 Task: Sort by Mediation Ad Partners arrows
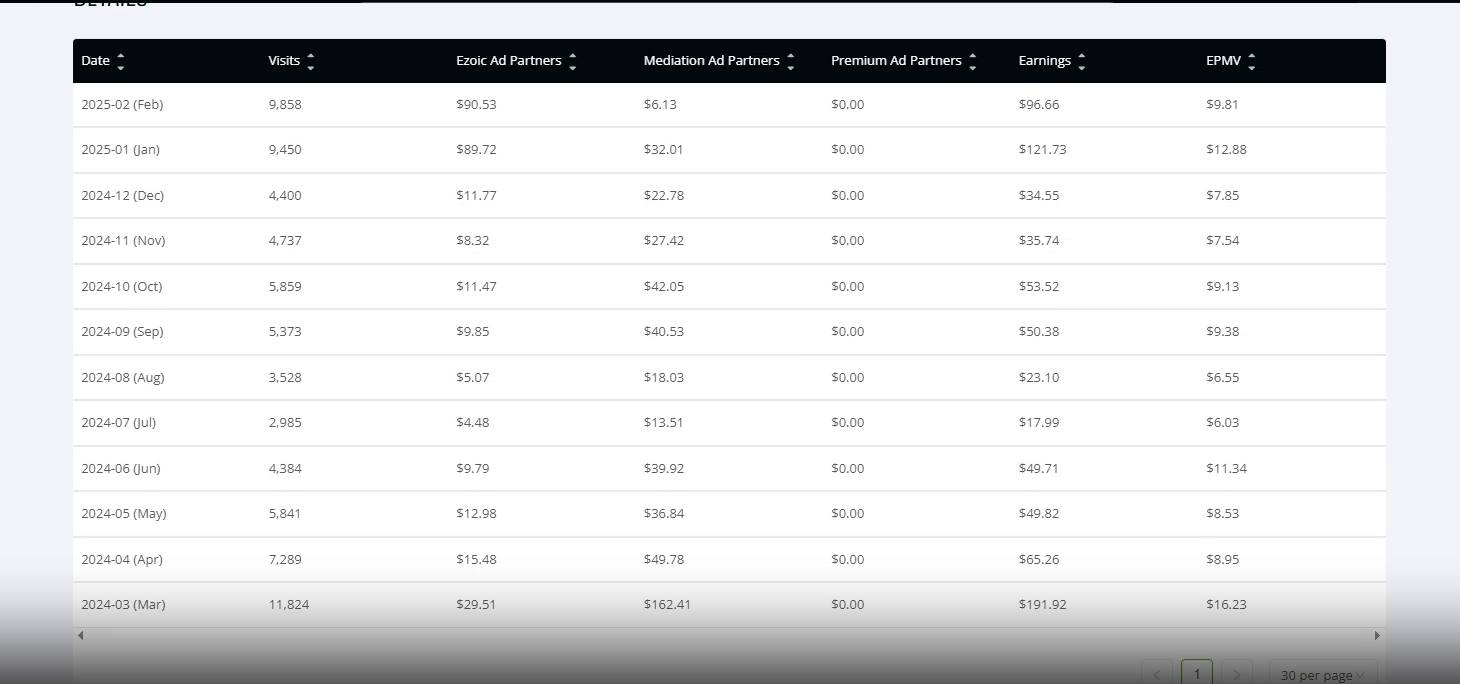(790, 61)
